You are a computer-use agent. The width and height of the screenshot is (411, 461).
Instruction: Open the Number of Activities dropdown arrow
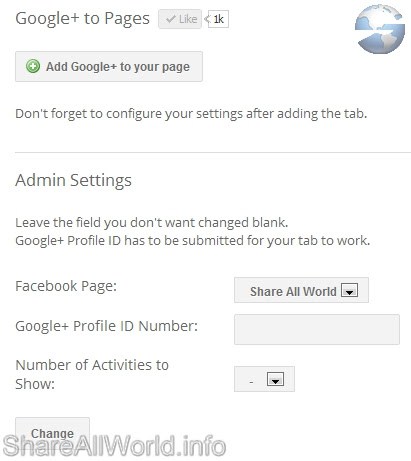(x=275, y=379)
